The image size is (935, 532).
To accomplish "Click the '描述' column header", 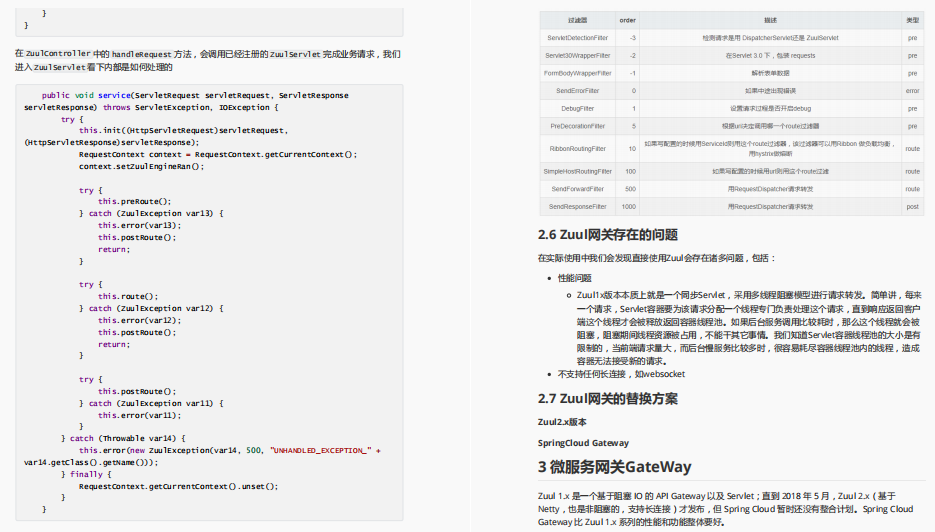I will [770, 20].
